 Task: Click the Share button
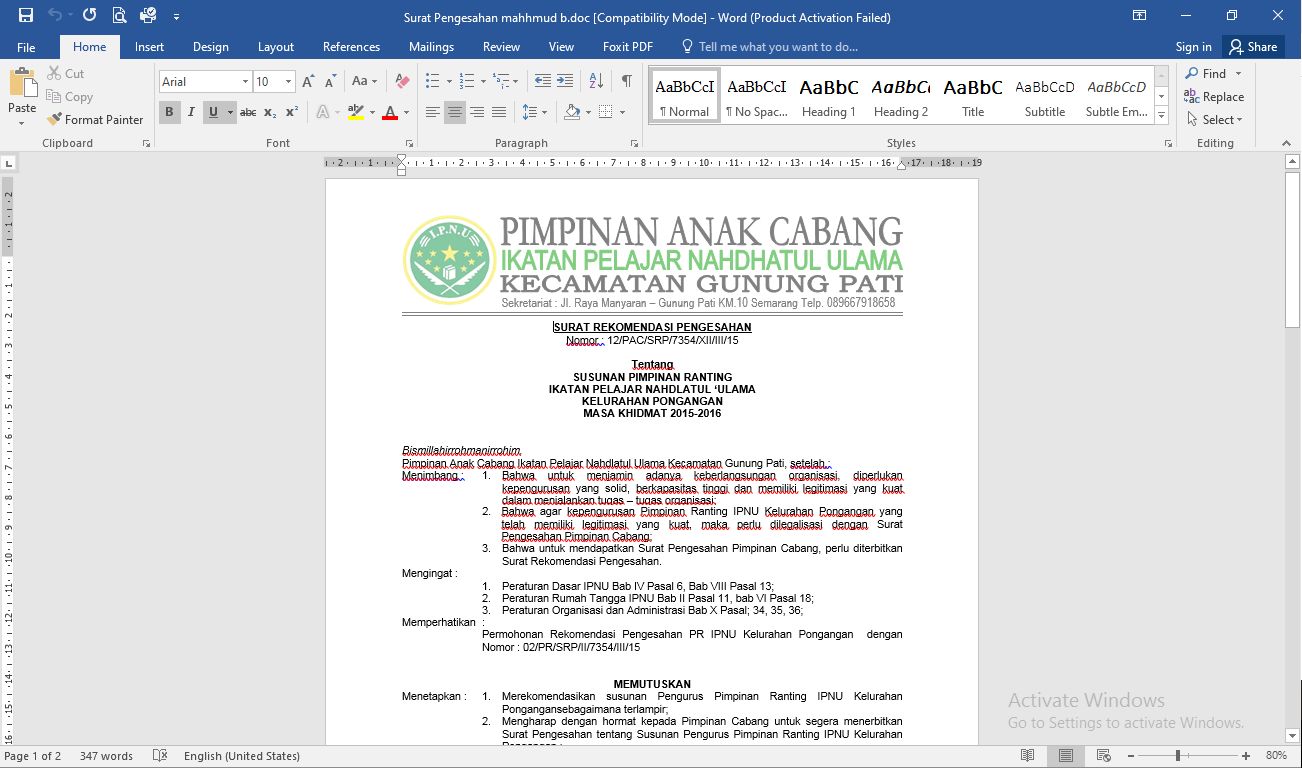pyautogui.click(x=1253, y=47)
